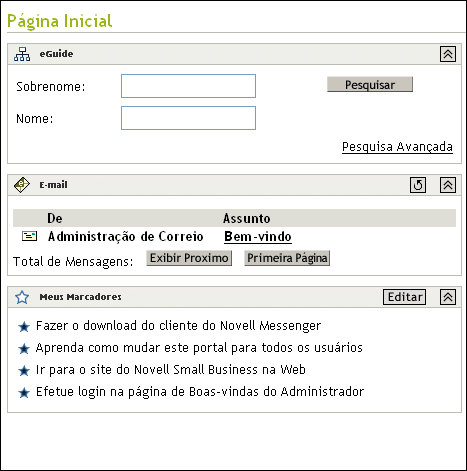Click the star icon beside Efetue login bookmark
Screen dimensions: 467x471
24,393
